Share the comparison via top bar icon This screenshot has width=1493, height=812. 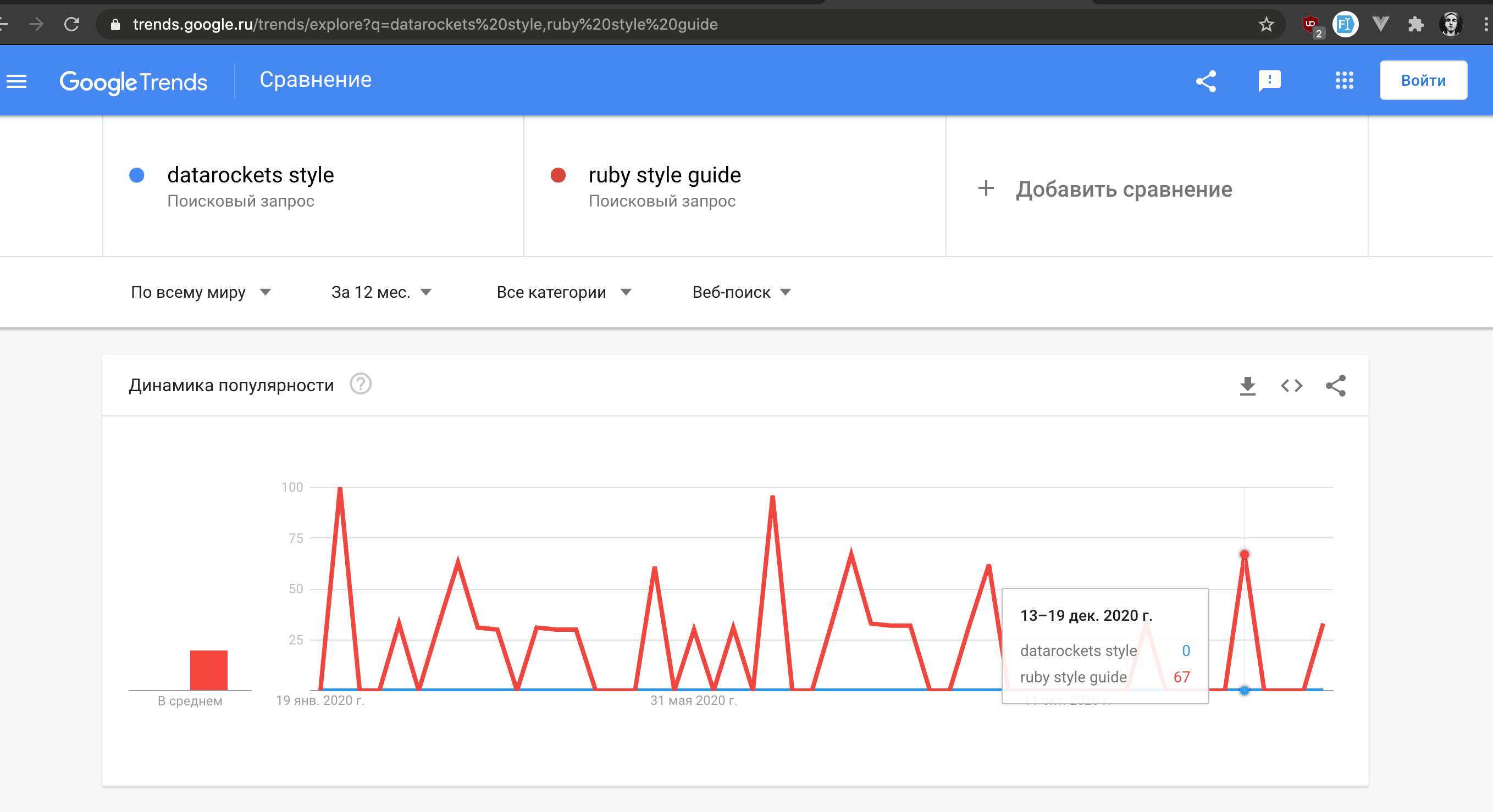(1206, 81)
